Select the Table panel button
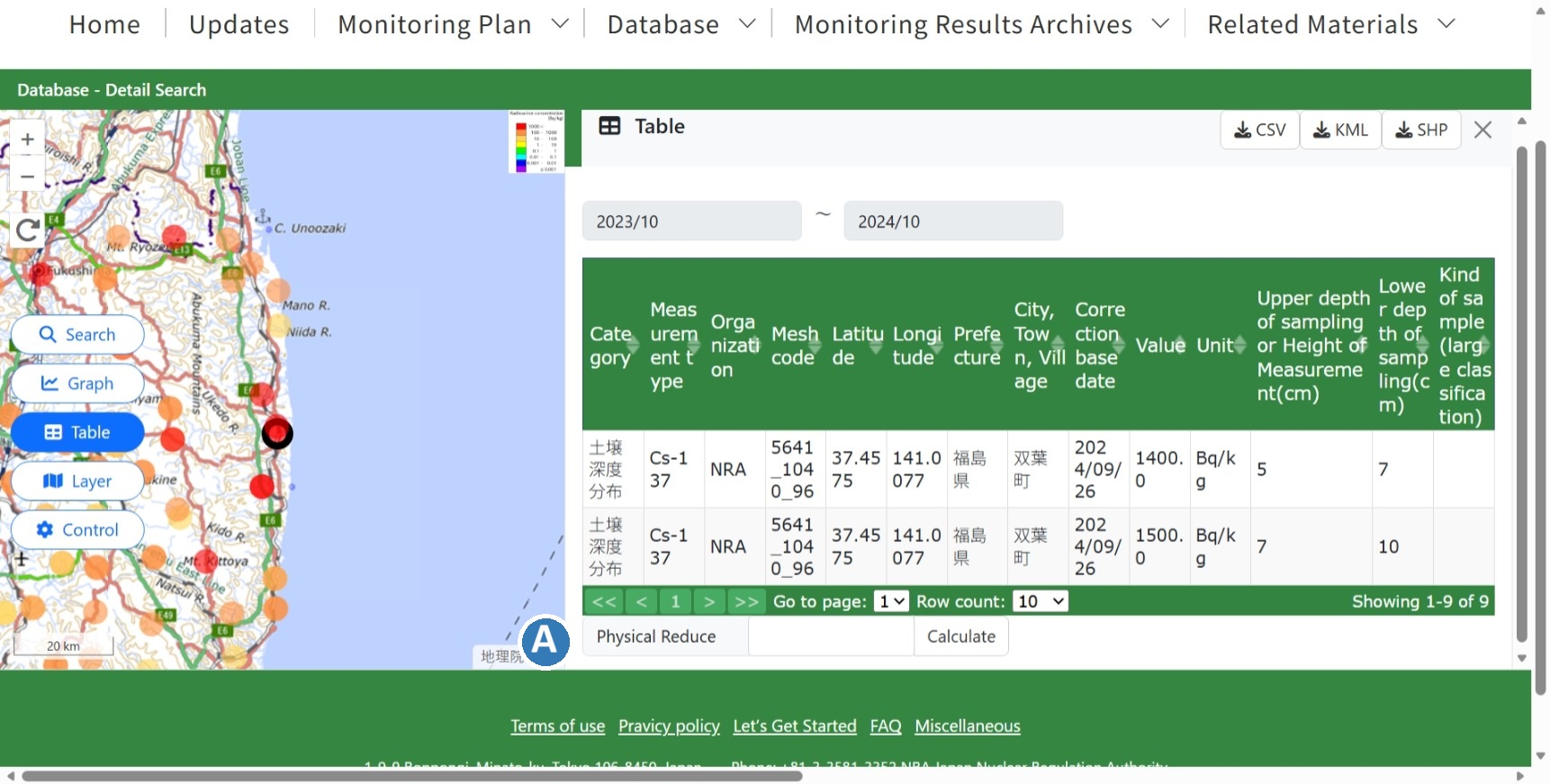The width and height of the screenshot is (1550, 784). tap(77, 432)
